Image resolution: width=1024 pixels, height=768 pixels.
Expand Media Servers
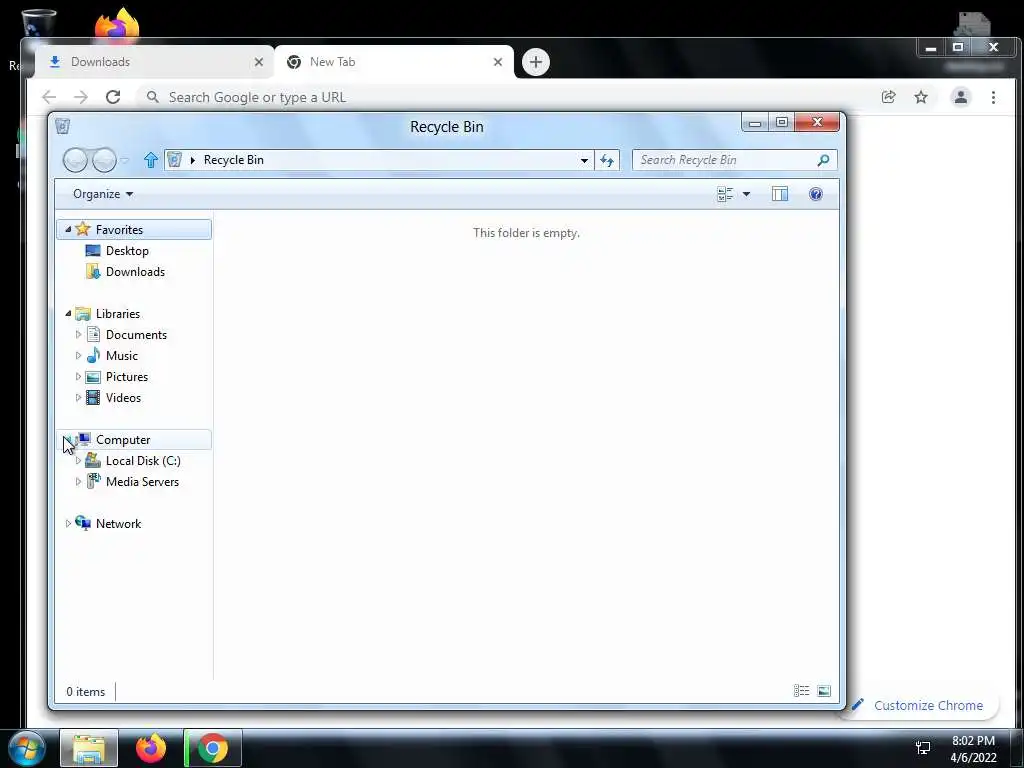[x=78, y=482]
